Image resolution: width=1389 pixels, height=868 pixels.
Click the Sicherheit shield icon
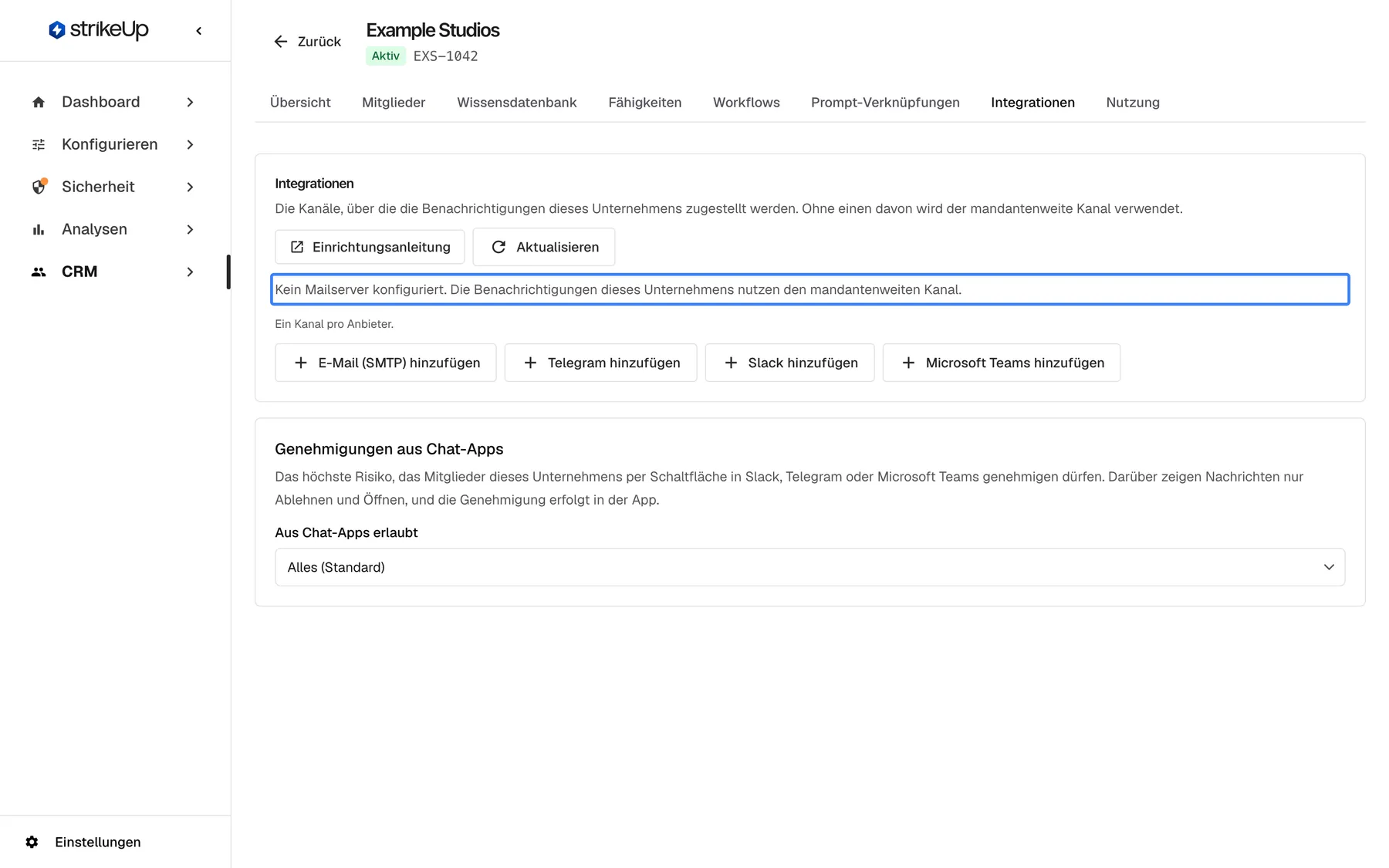(39, 187)
